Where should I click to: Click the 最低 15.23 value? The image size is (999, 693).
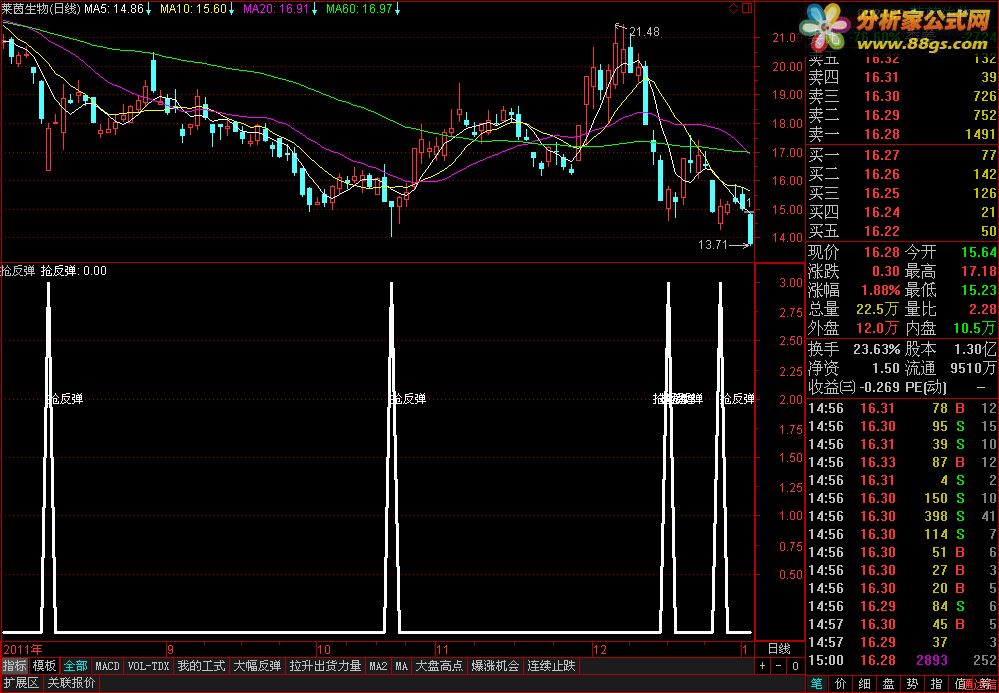978,290
